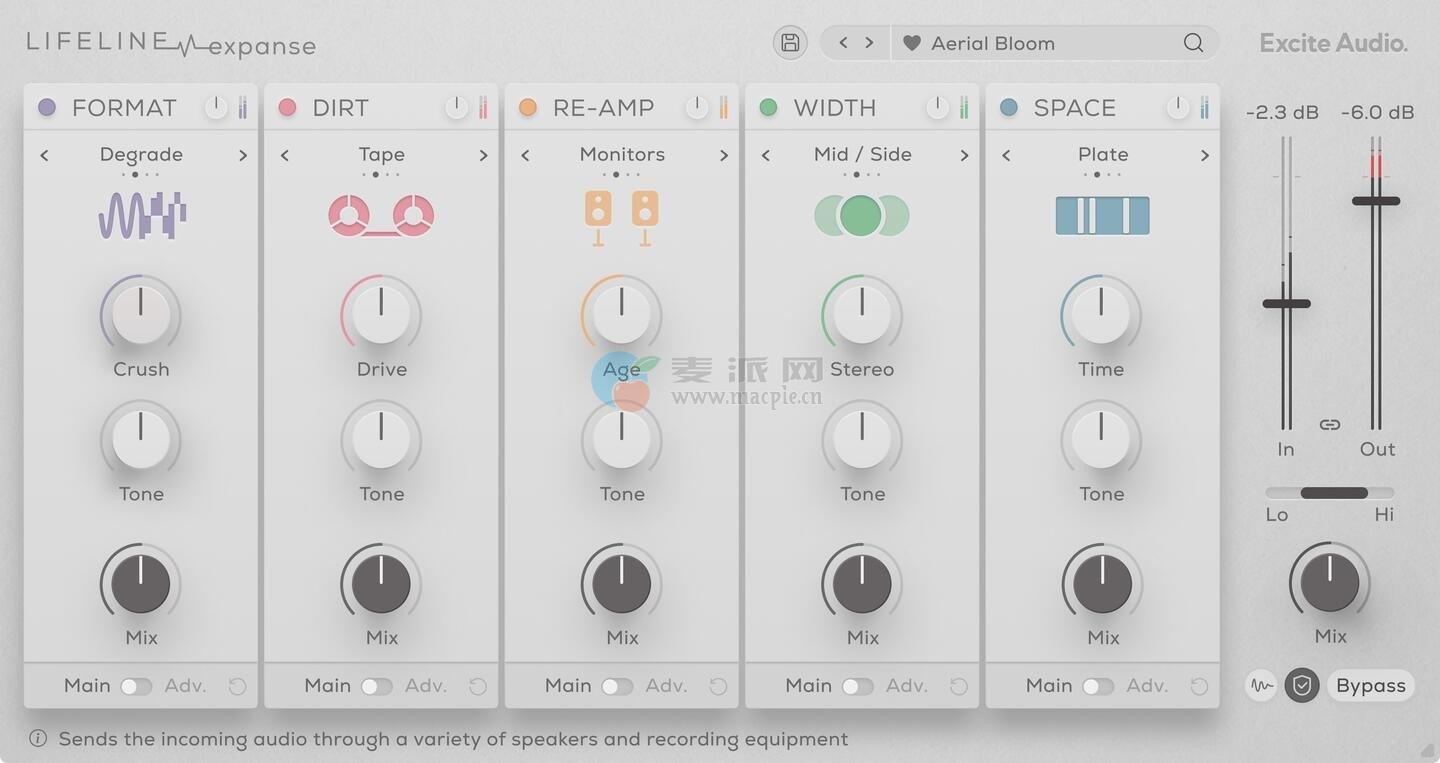Click the In fader handle
1440x763 pixels.
point(1286,303)
